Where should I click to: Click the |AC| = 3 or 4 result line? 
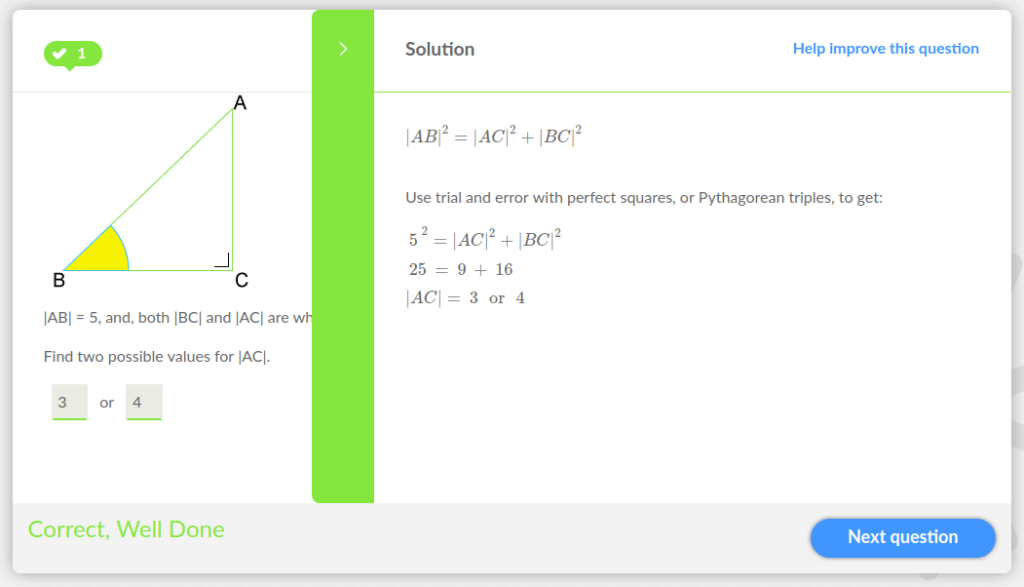465,298
